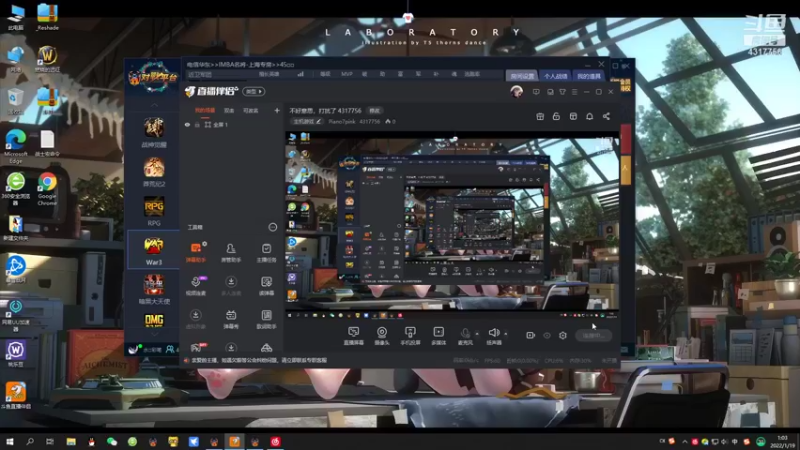Click the stream preview area
This screenshot has height=450, width=800.
click(x=452, y=226)
